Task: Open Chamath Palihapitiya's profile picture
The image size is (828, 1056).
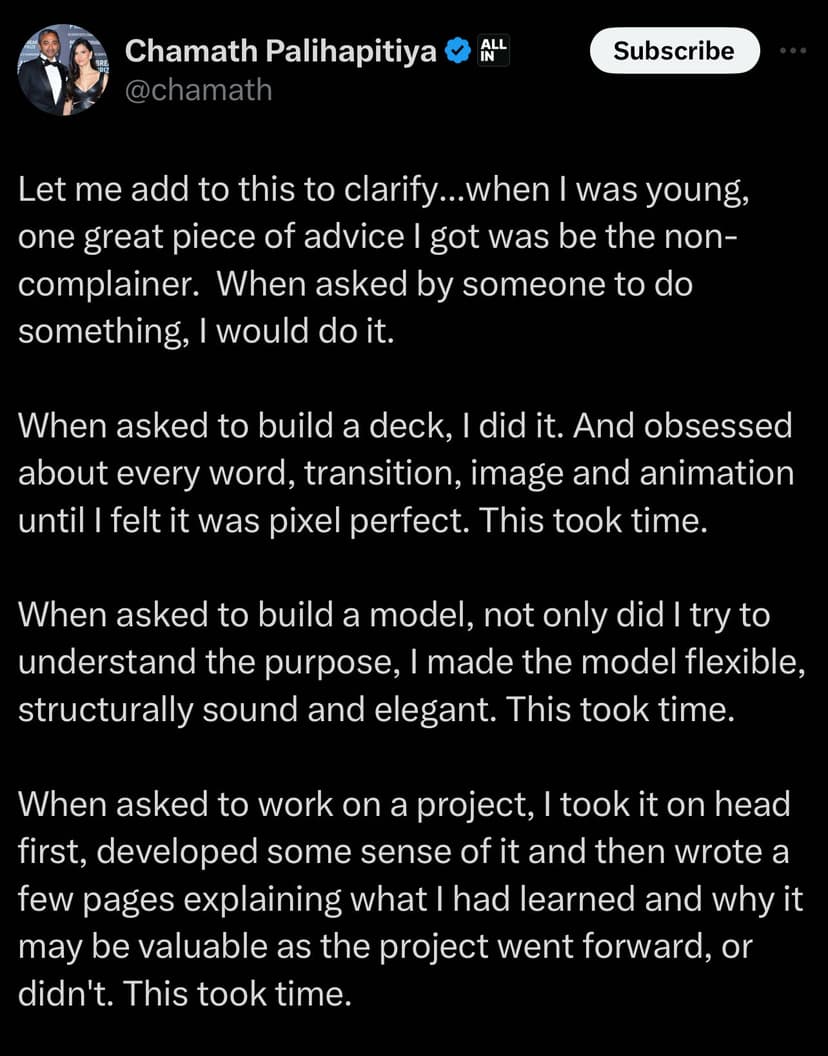Action: pos(63,70)
